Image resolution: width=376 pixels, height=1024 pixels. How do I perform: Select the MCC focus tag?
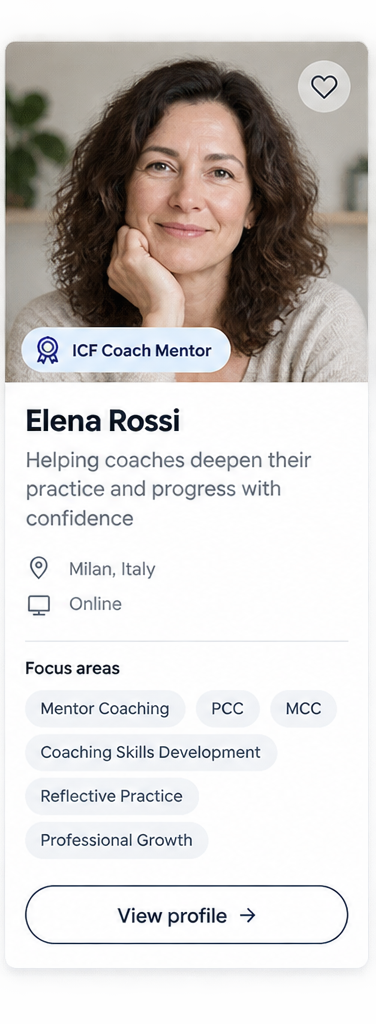point(304,709)
